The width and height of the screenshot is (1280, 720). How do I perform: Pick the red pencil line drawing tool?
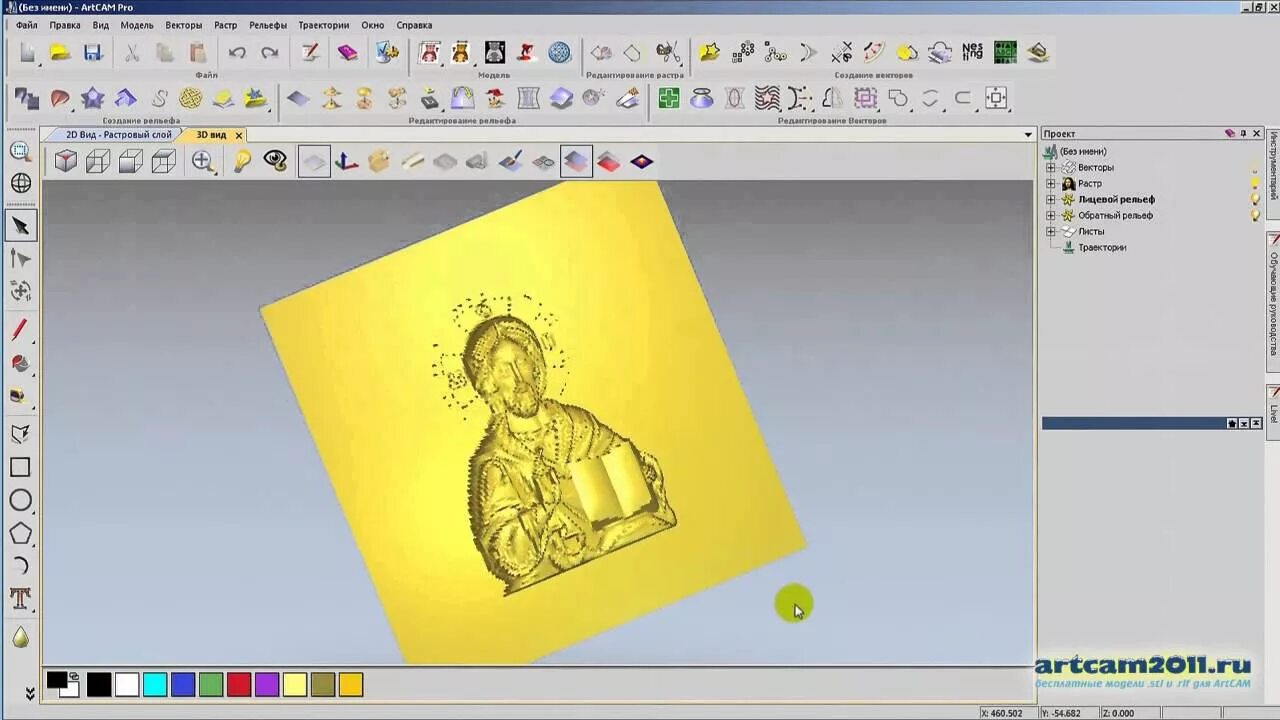[x=20, y=330]
